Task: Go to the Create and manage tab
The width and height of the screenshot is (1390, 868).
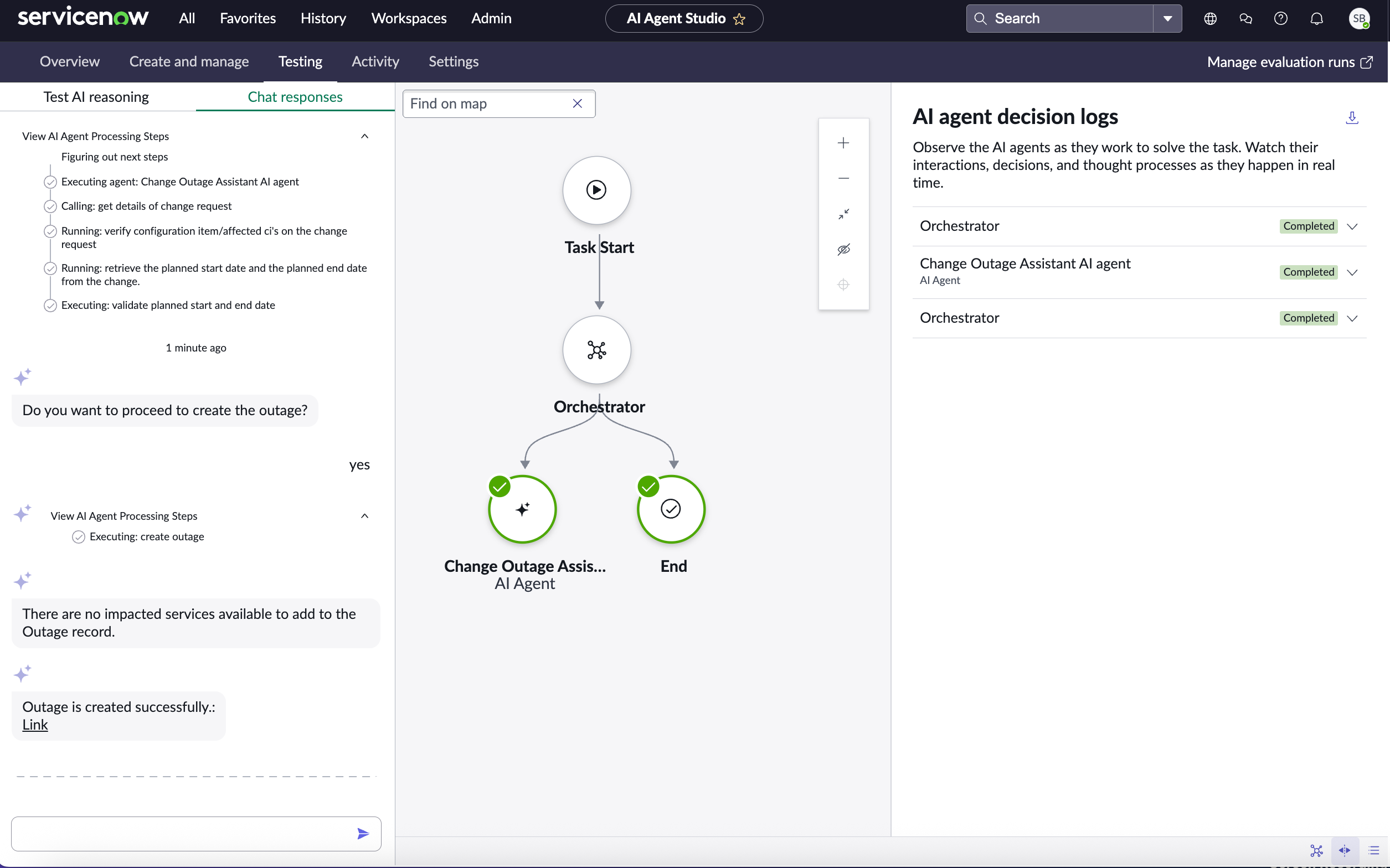Action: click(189, 61)
